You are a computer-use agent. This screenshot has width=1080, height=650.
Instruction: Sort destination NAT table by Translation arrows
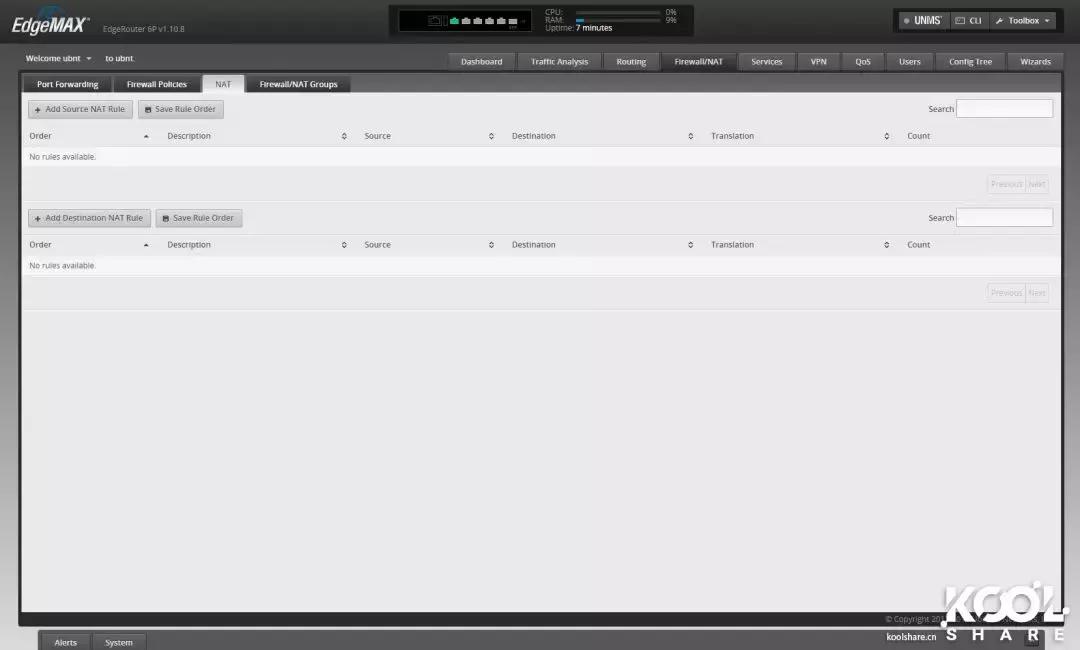(886, 245)
